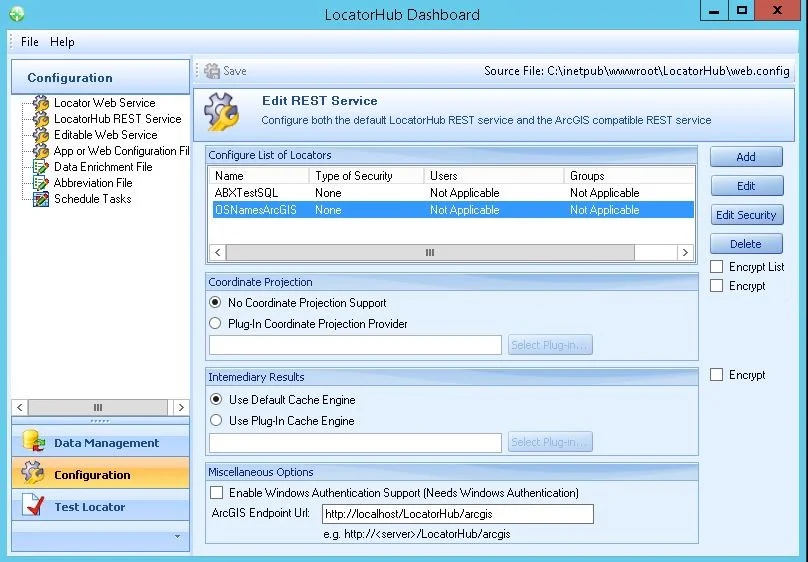
Task: Open Data Enrichment File in the tree
Action: (103, 166)
